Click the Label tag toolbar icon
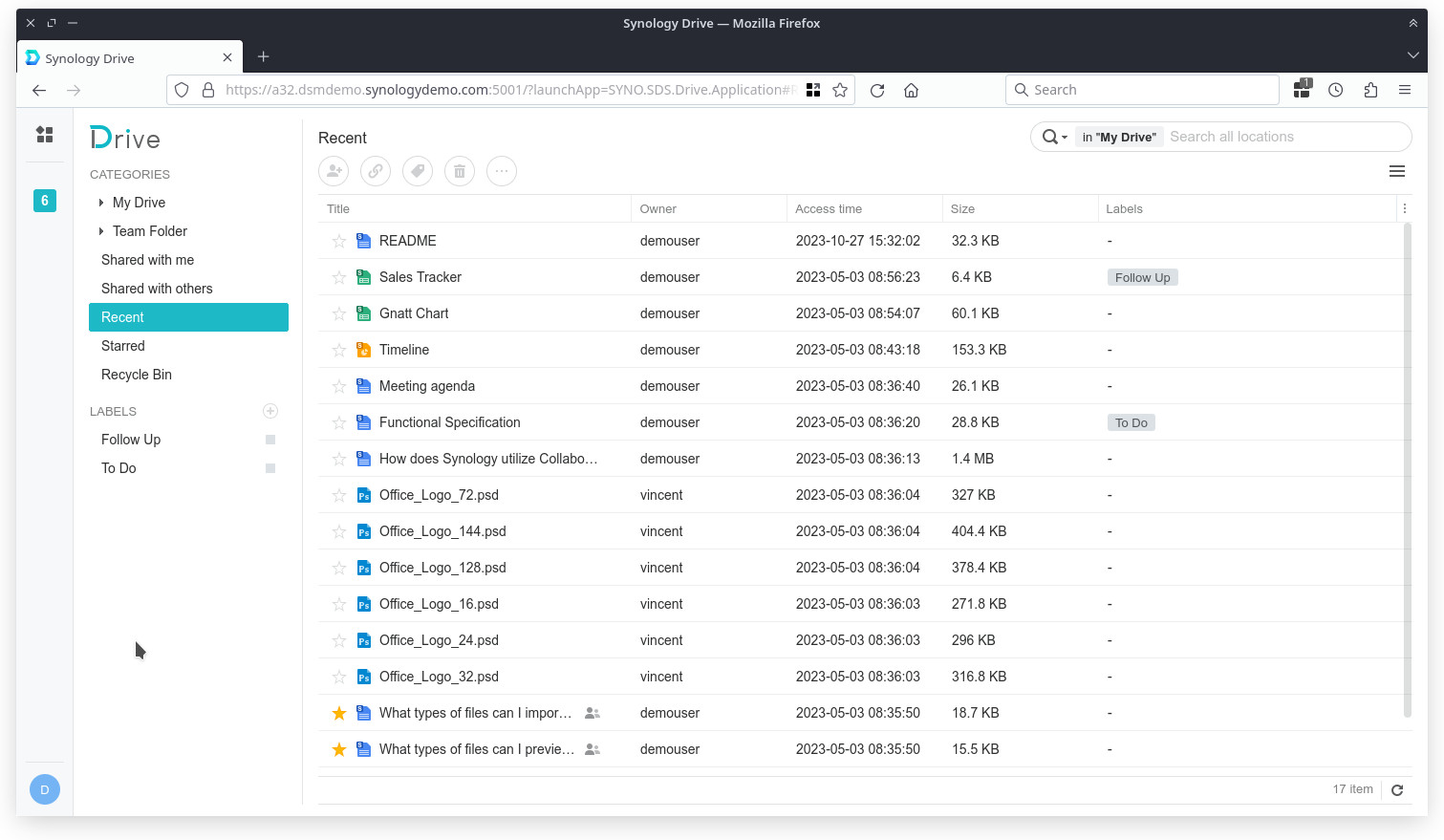The height and width of the screenshot is (840, 1444). click(418, 171)
